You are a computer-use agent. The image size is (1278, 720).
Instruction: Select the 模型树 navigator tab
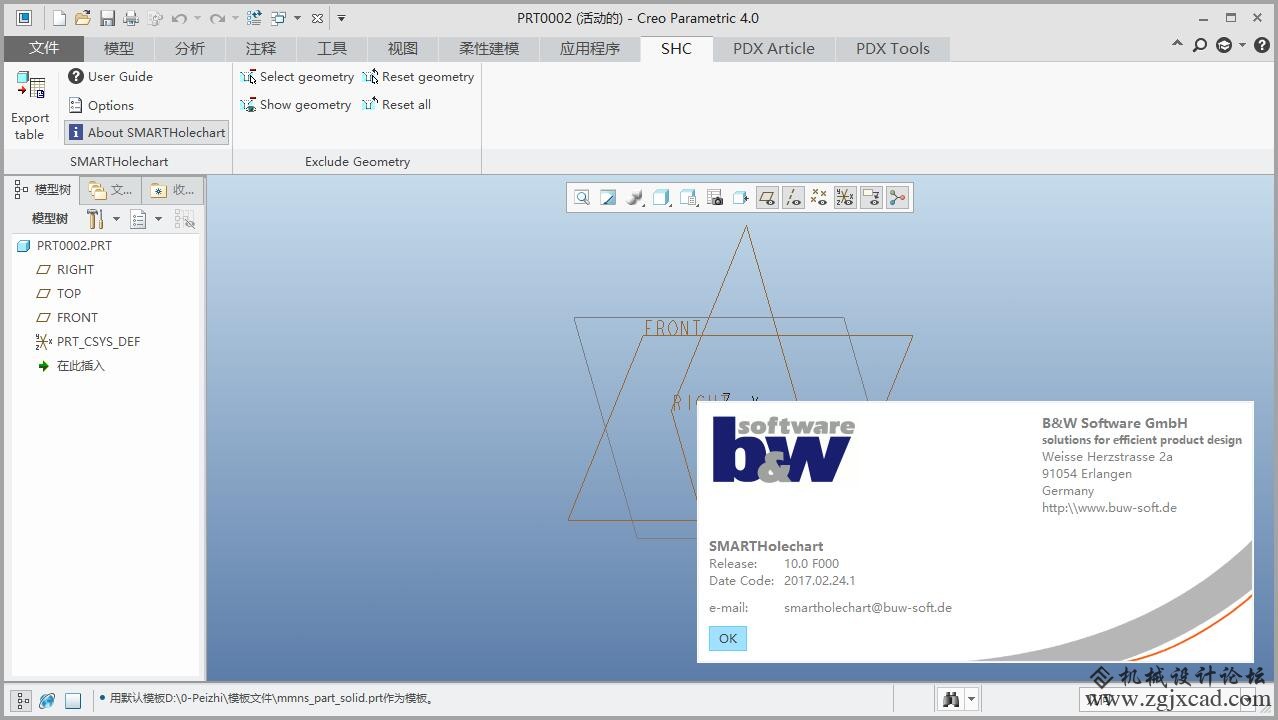(44, 190)
